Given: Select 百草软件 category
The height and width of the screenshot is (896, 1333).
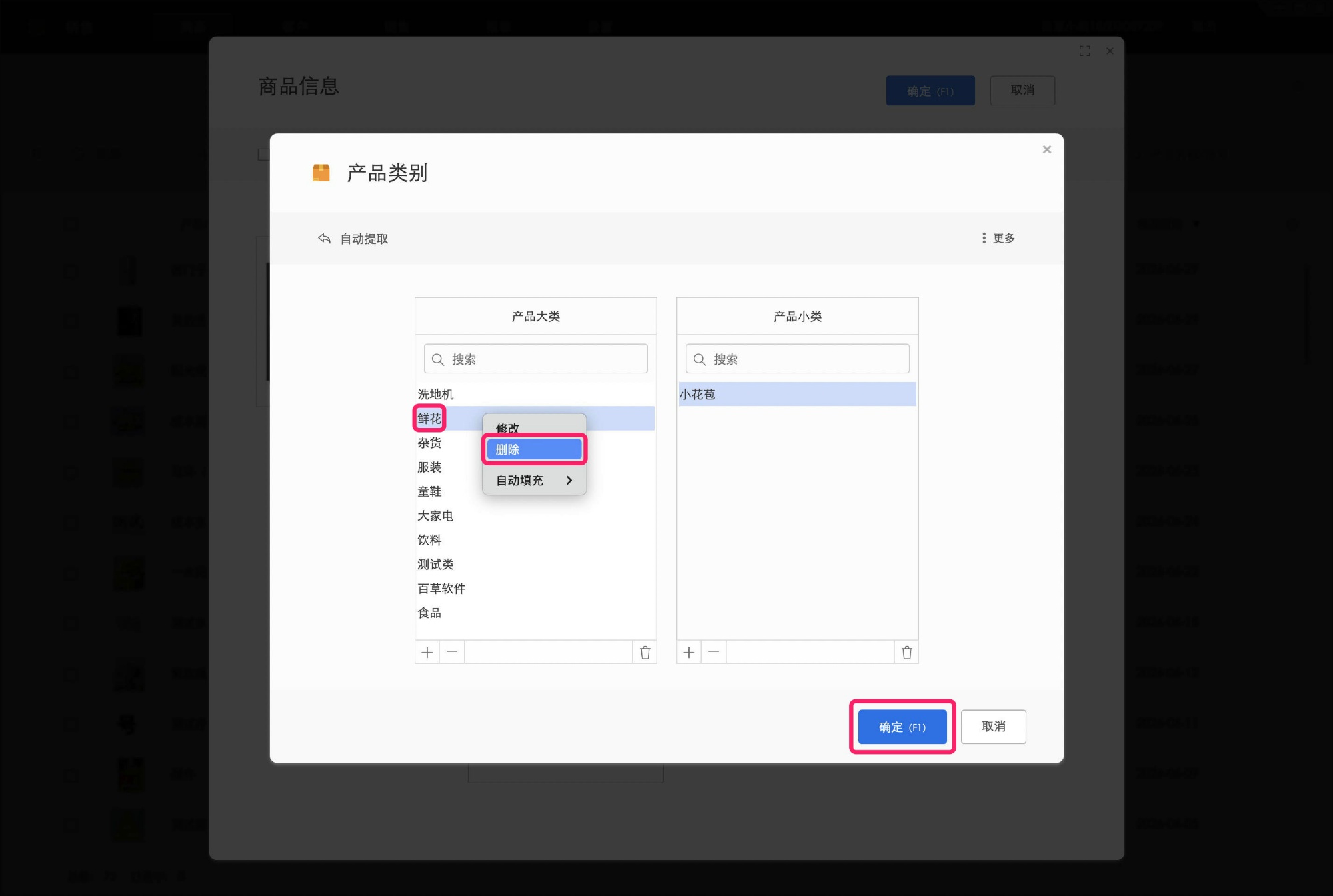Looking at the screenshot, I should click(x=535, y=589).
